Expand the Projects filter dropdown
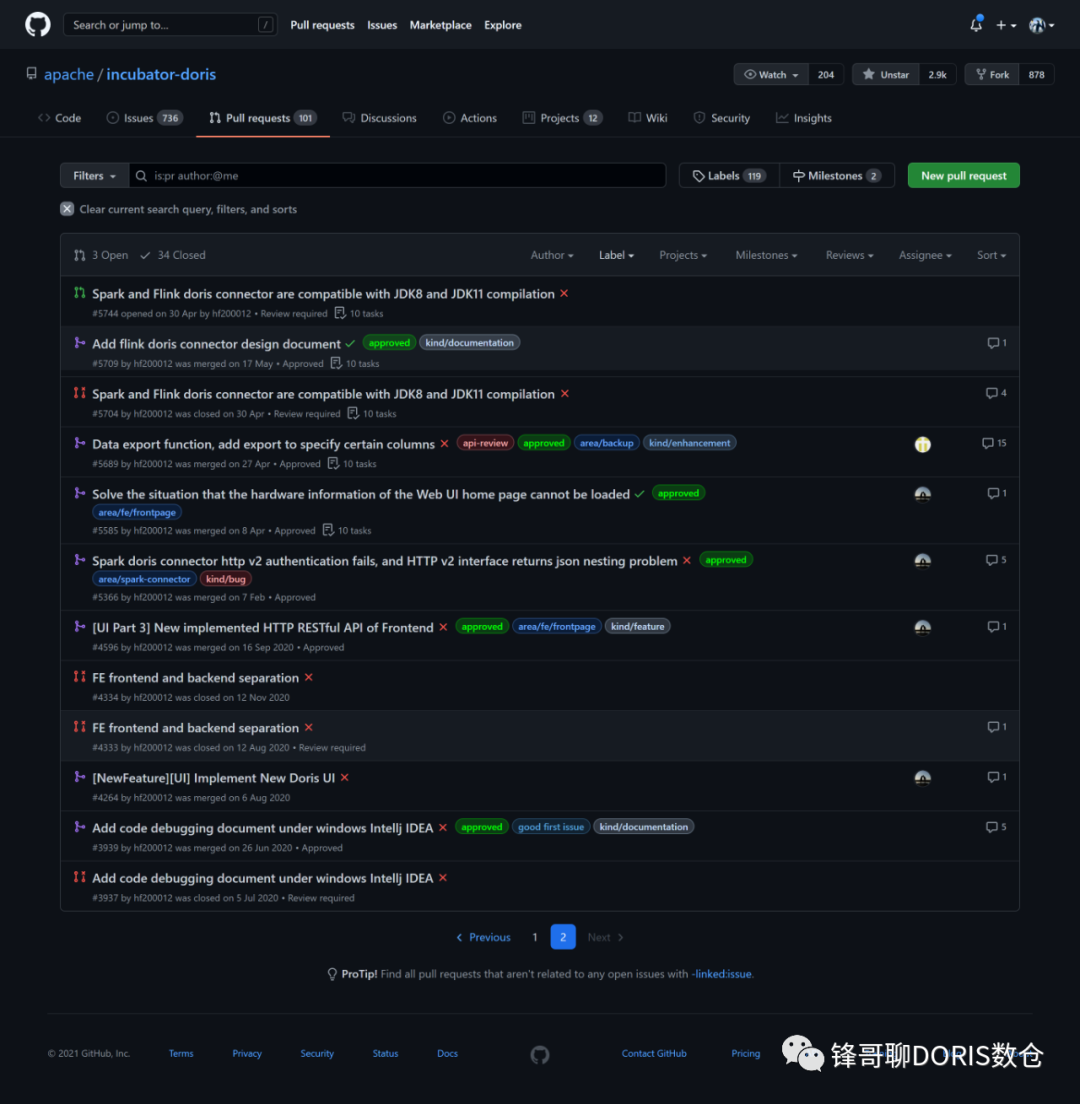 (683, 255)
